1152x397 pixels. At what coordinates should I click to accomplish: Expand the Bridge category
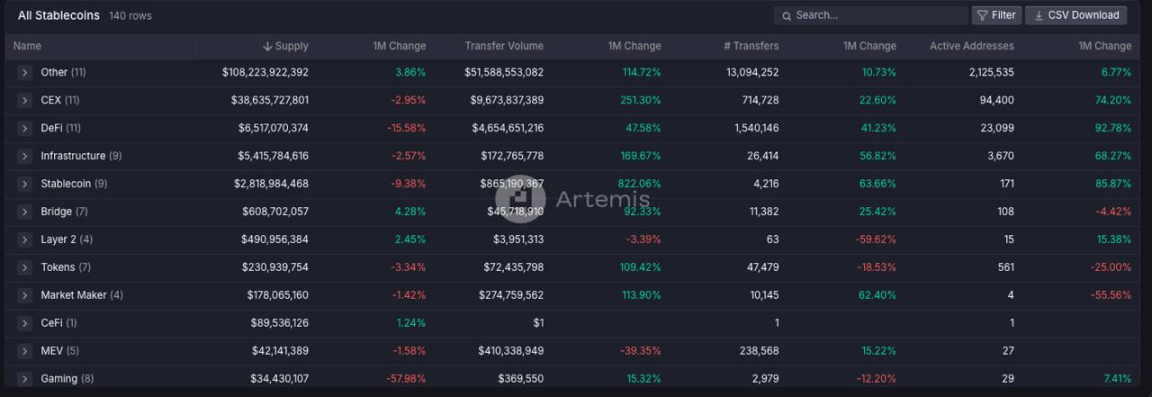(x=24, y=212)
